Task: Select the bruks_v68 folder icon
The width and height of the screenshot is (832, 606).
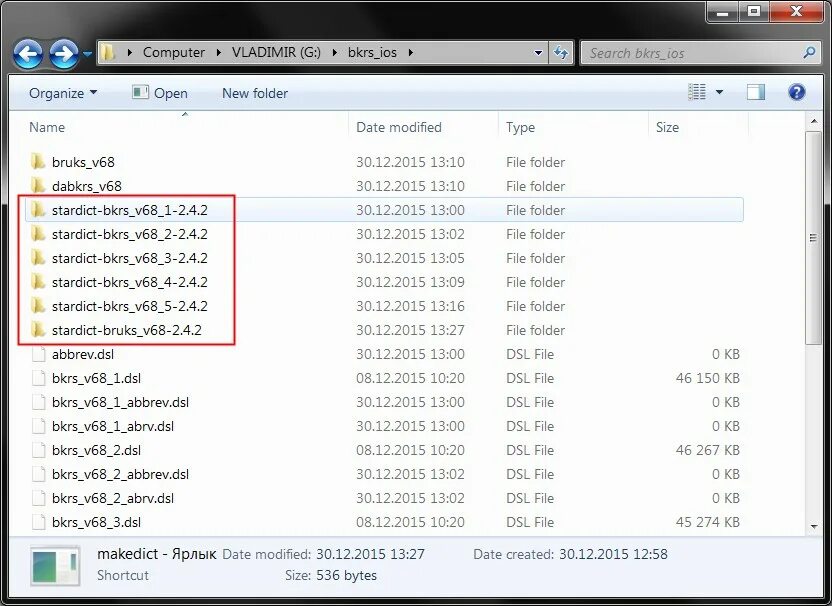Action: (38, 161)
